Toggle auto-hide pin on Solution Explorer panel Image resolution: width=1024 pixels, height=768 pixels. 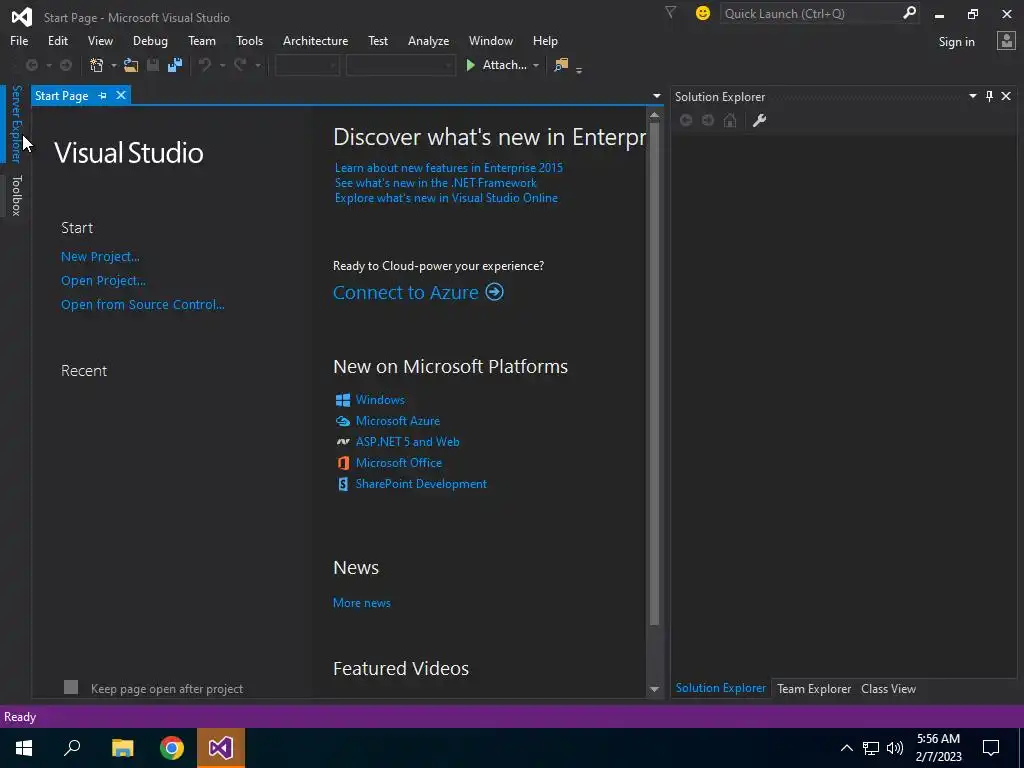[x=989, y=97]
